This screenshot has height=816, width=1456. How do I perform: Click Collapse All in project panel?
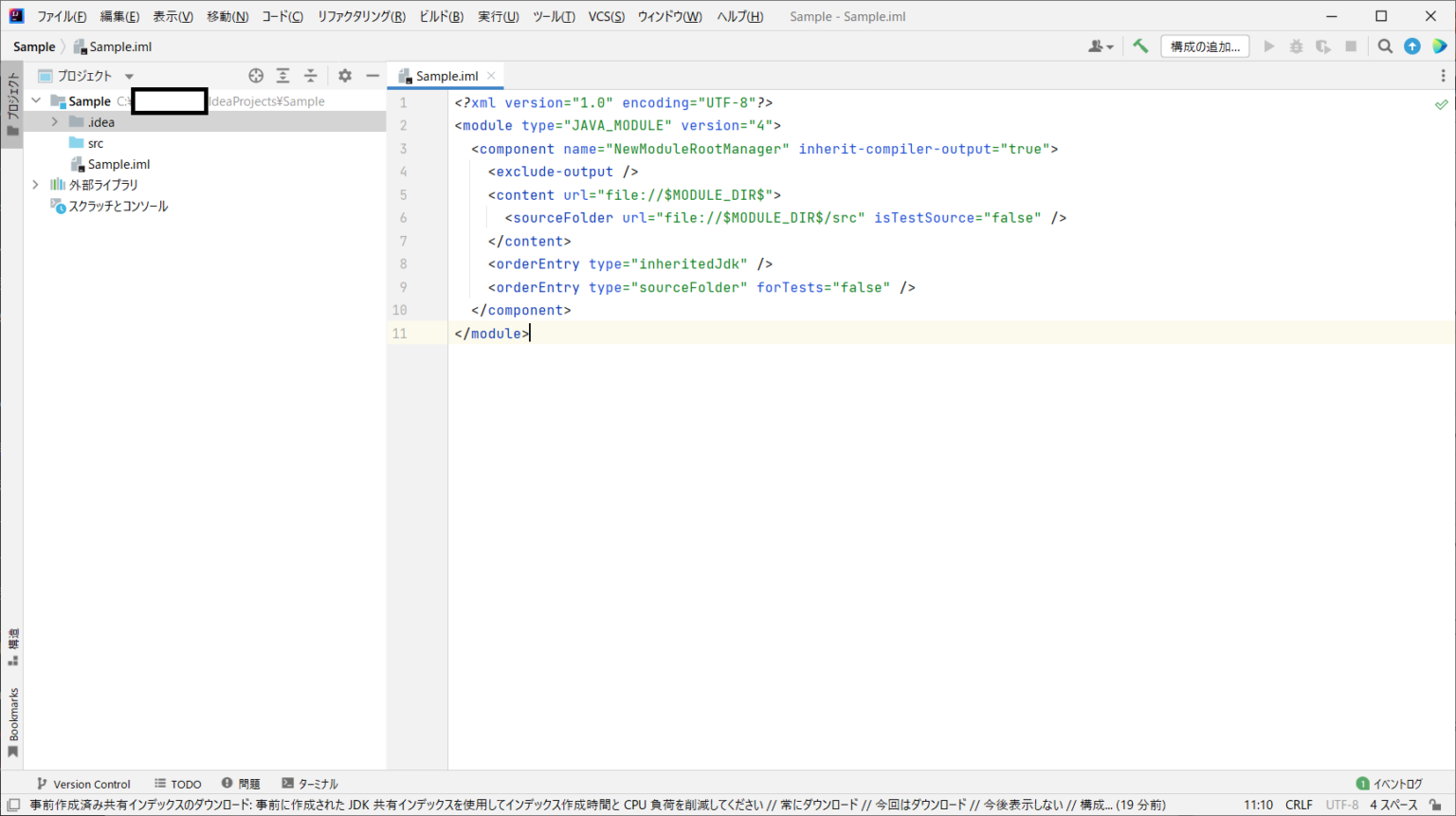[x=310, y=76]
